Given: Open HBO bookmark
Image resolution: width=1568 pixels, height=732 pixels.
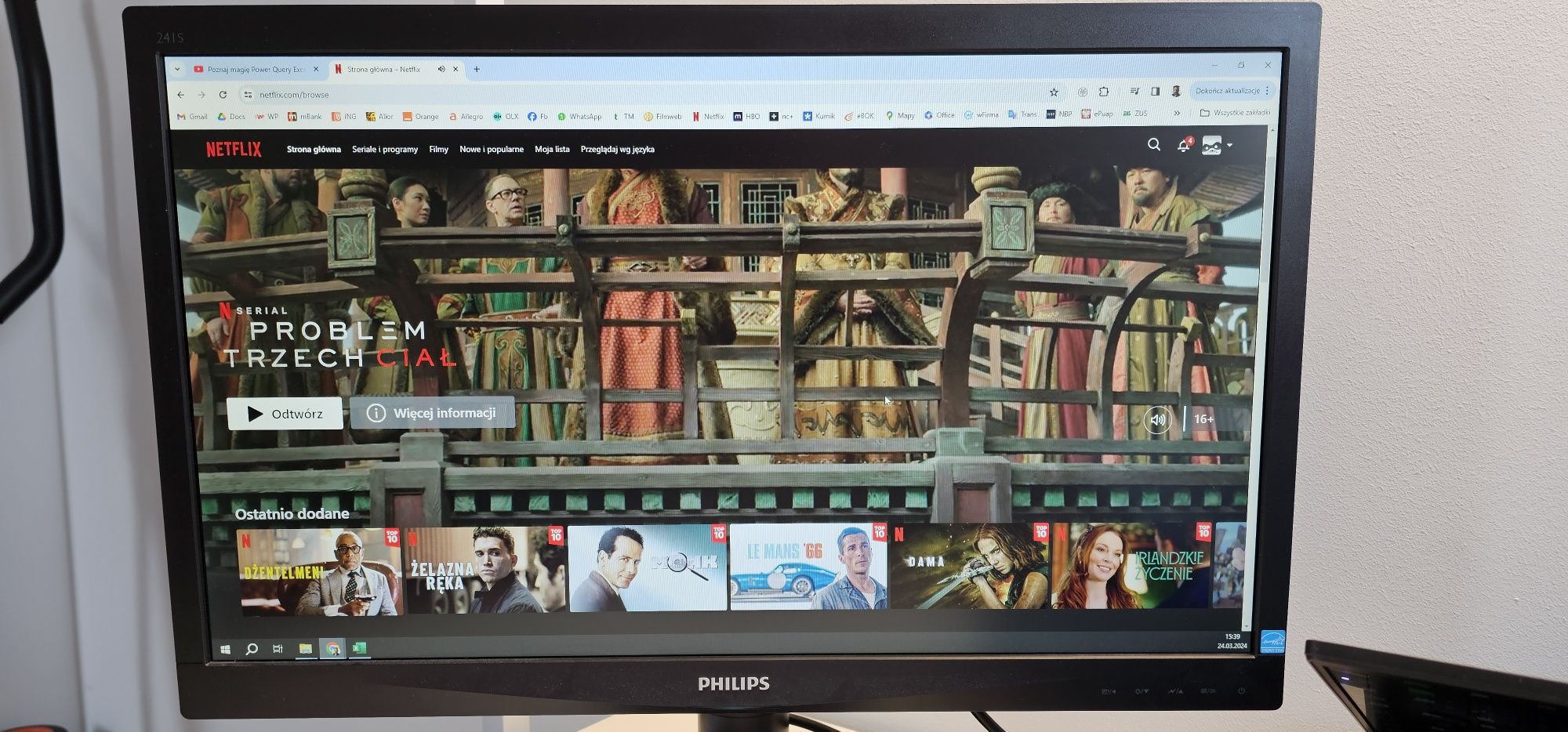Looking at the screenshot, I should [x=746, y=117].
